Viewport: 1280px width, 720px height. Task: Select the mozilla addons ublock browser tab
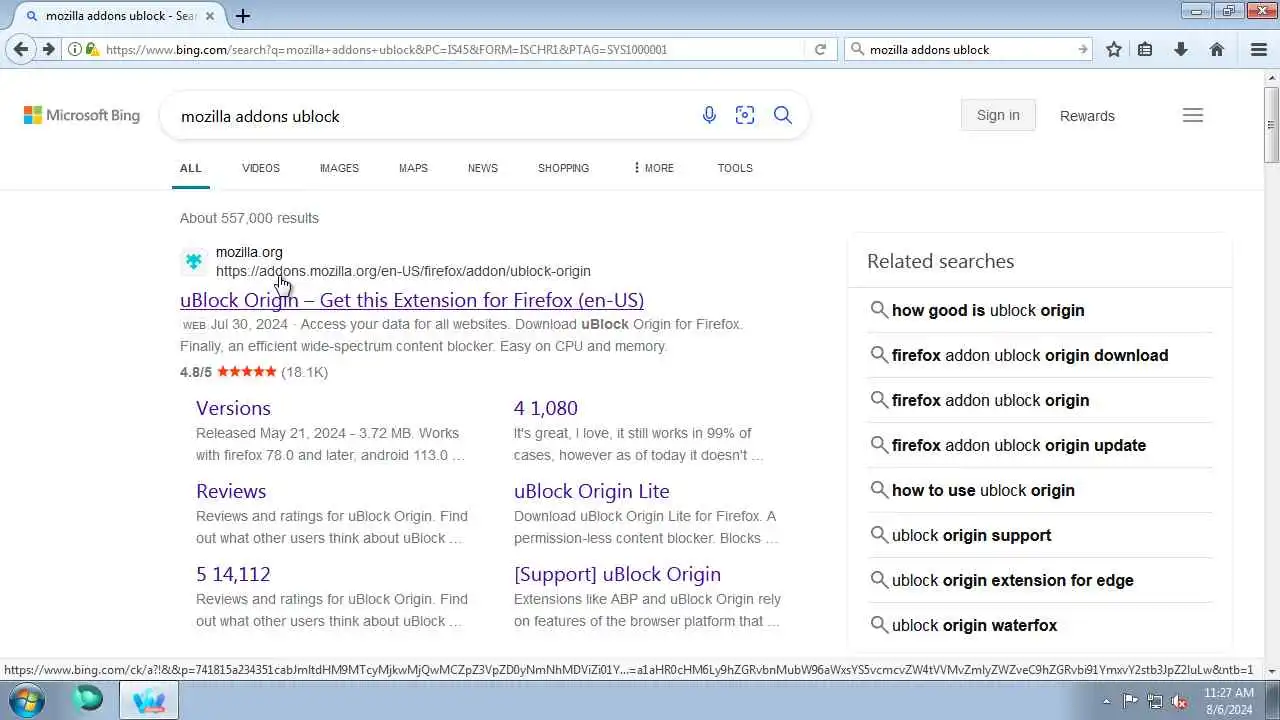(118, 16)
